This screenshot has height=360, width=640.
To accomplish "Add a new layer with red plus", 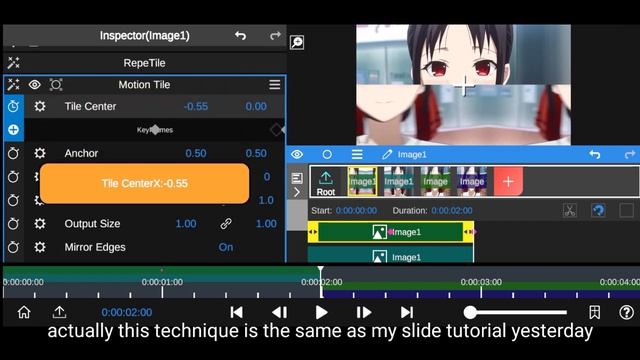I will 508,181.
